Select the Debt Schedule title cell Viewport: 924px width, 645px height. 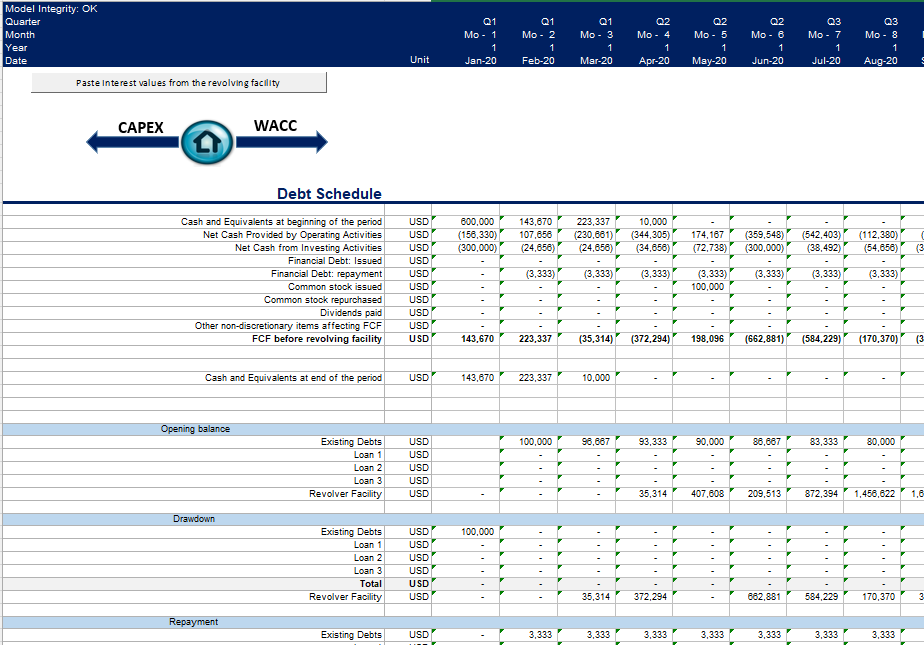329,194
